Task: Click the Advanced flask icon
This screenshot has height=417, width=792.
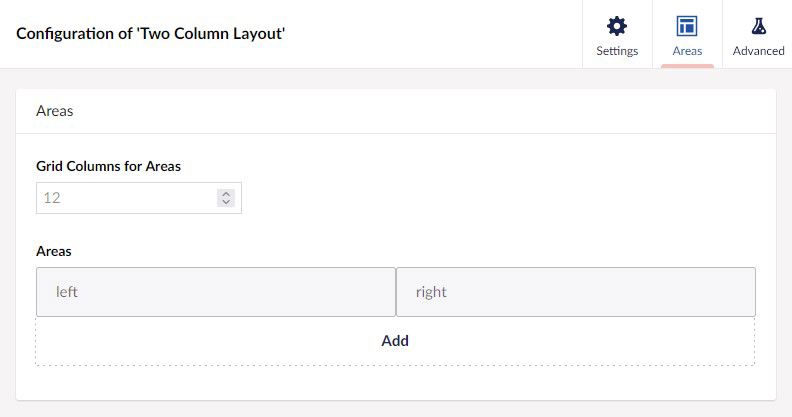Action: [758, 26]
